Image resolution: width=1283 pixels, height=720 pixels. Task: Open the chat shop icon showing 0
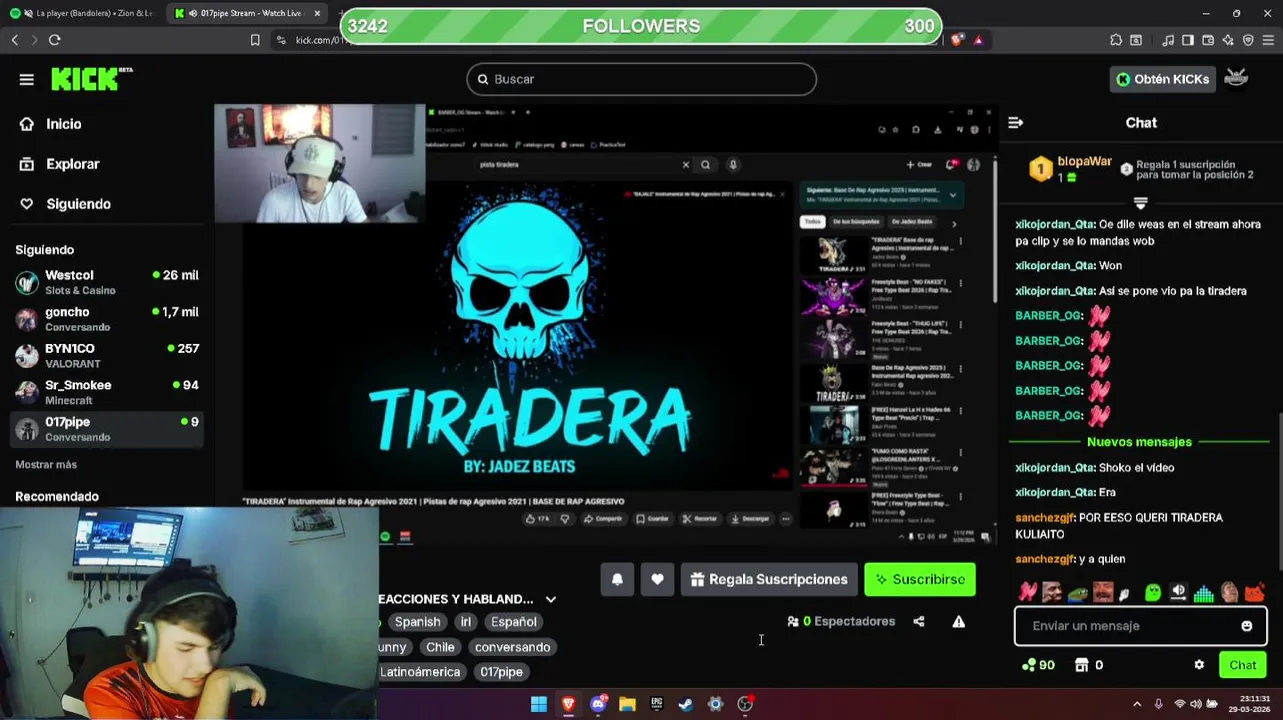tap(1089, 665)
